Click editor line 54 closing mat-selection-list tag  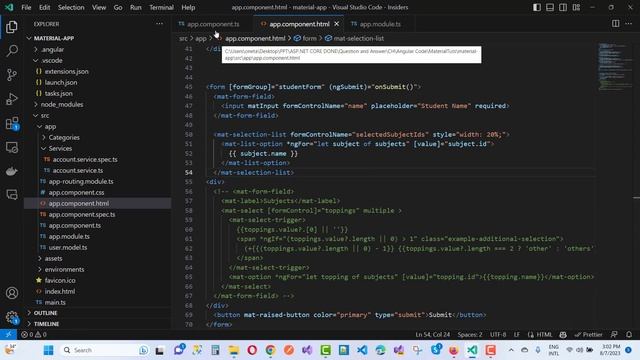pyautogui.click(x=253, y=173)
